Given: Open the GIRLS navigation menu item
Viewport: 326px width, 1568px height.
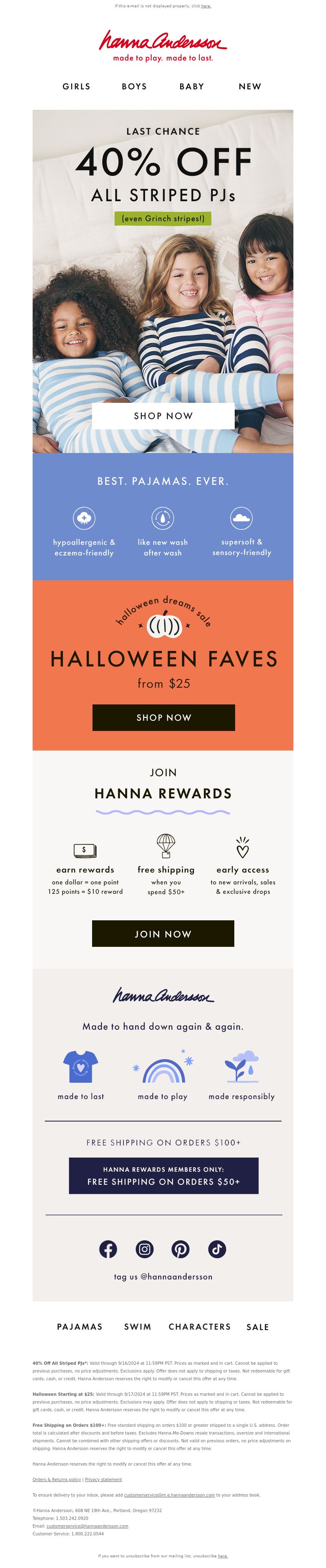Looking at the screenshot, I should click(x=77, y=87).
